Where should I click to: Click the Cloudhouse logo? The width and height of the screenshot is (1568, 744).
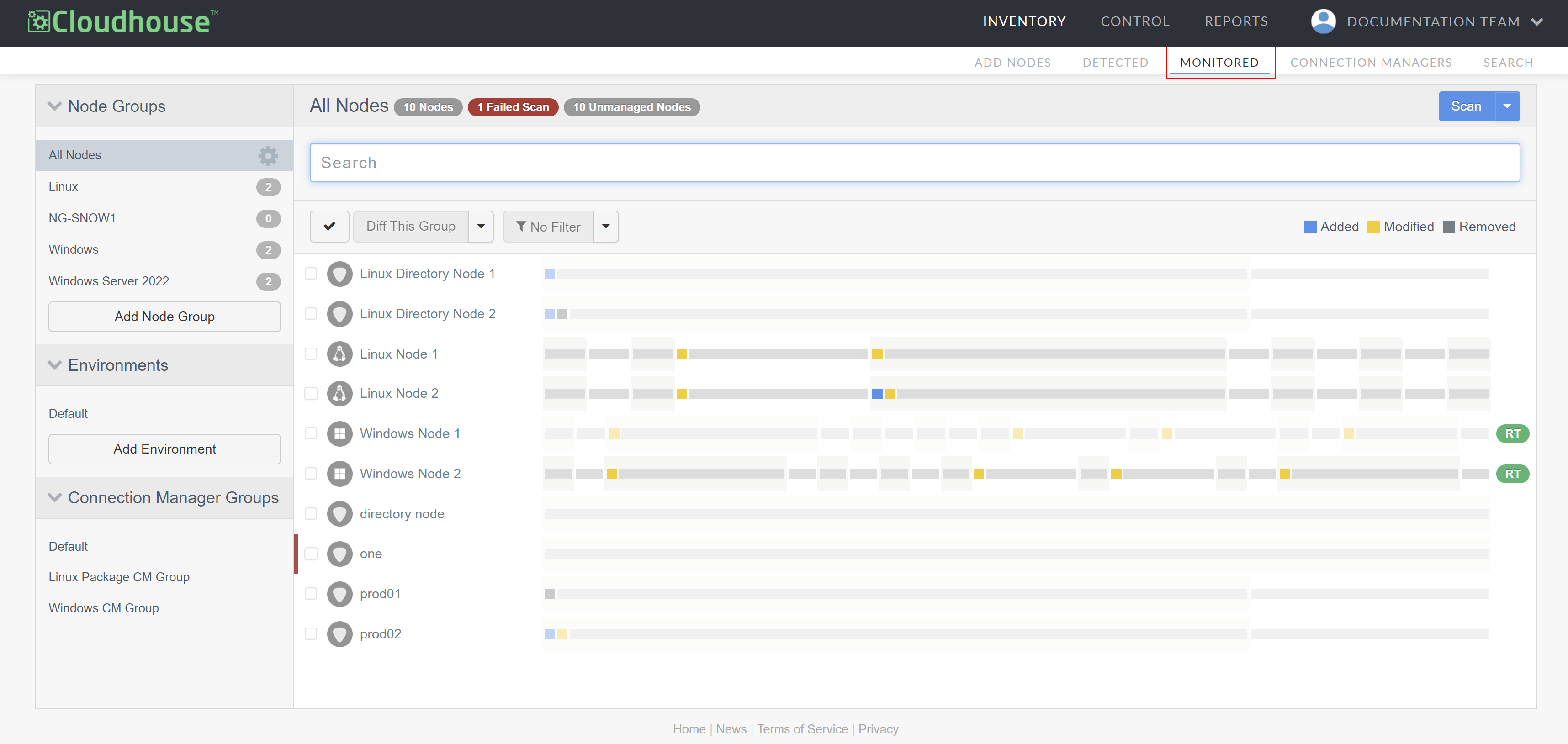click(123, 22)
